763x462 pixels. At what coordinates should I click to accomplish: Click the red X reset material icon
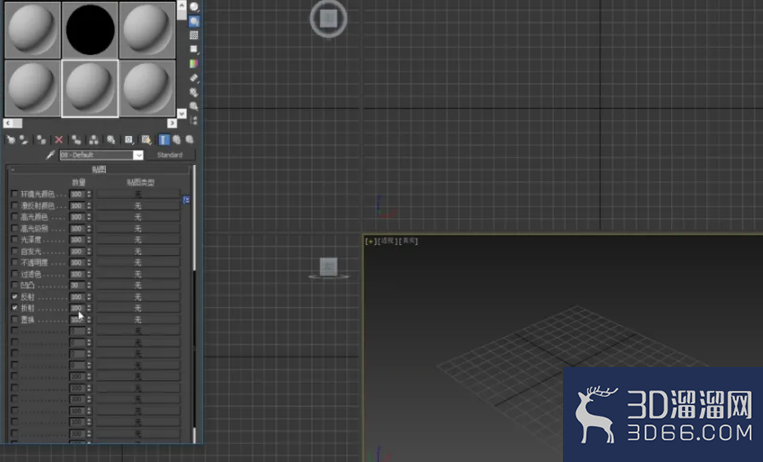click(x=59, y=140)
